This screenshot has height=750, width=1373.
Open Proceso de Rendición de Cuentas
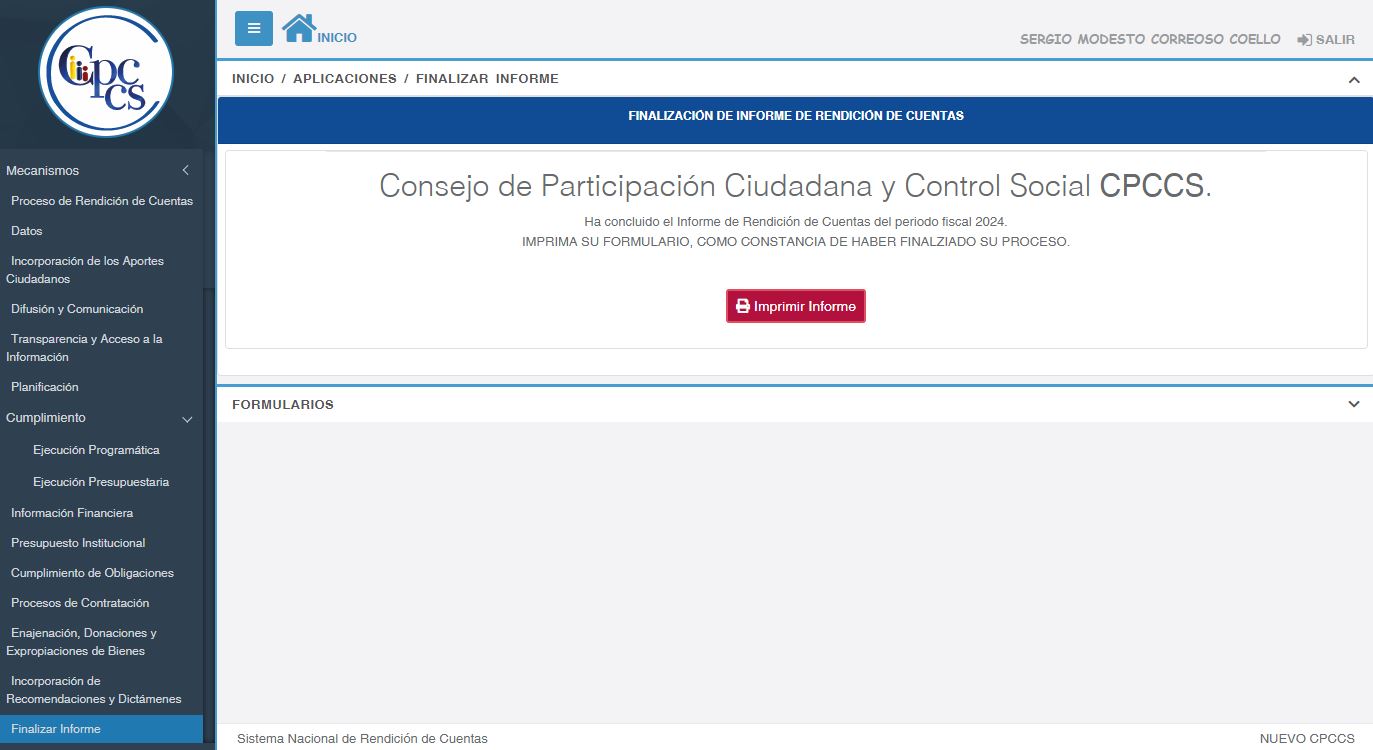point(102,201)
